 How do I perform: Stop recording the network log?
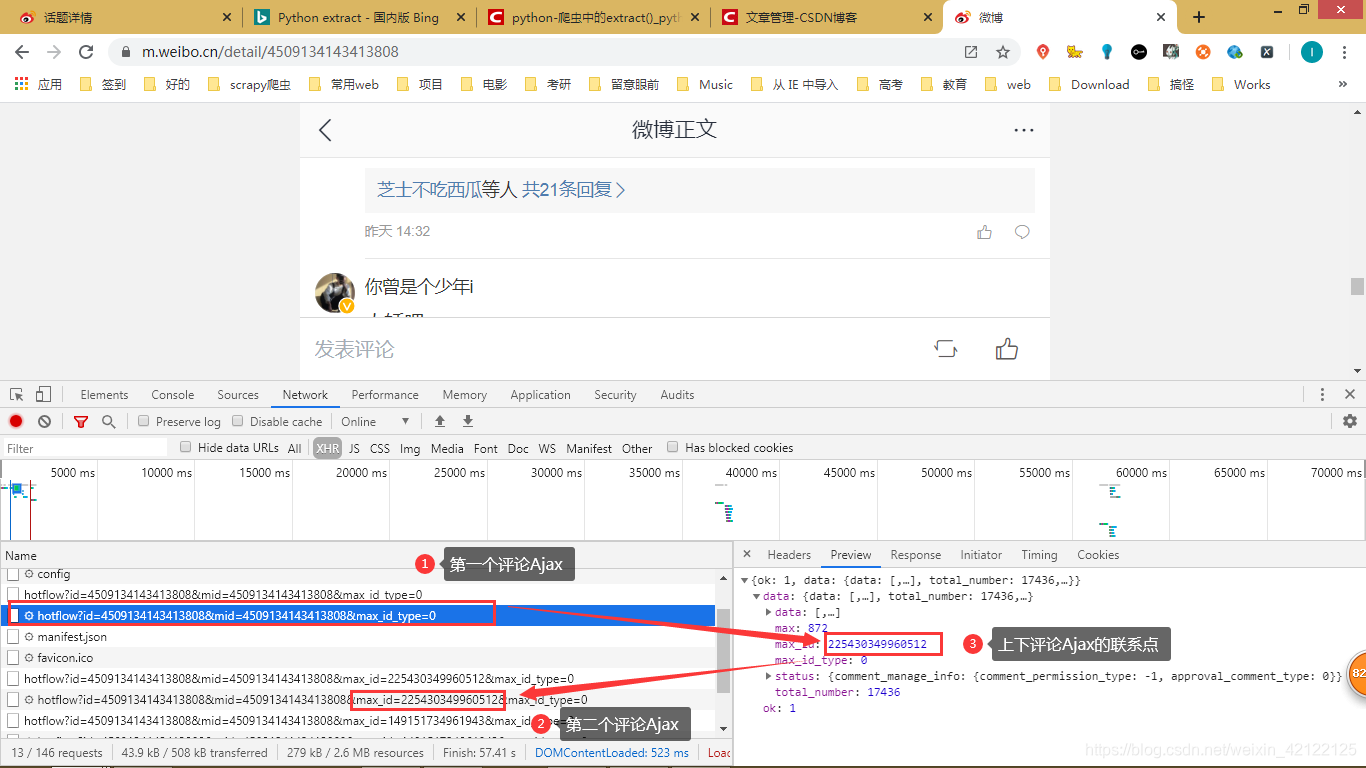click(16, 421)
